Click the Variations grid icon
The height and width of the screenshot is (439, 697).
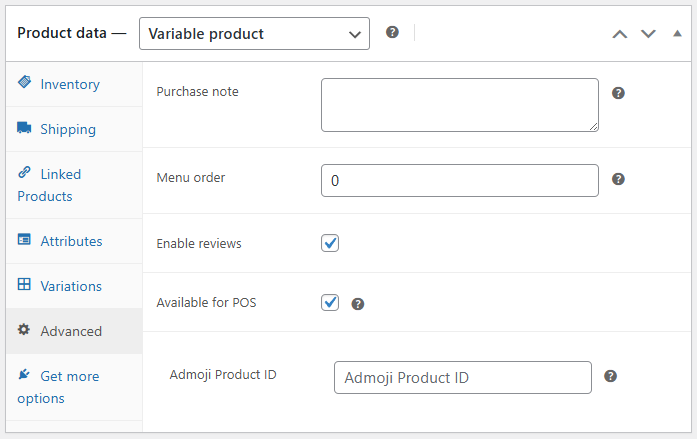coord(24,284)
